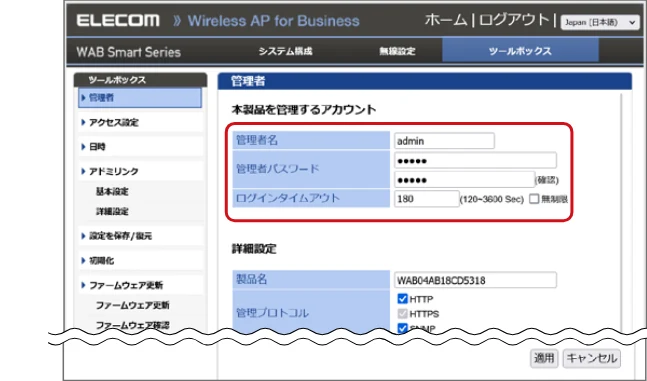Open the ホーム link

(446, 19)
